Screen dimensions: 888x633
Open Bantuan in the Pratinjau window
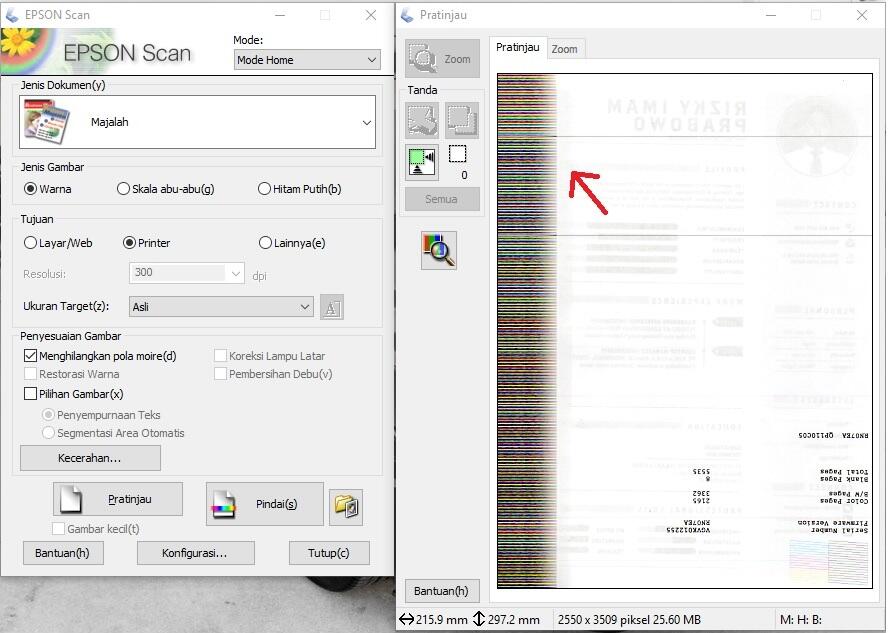442,591
